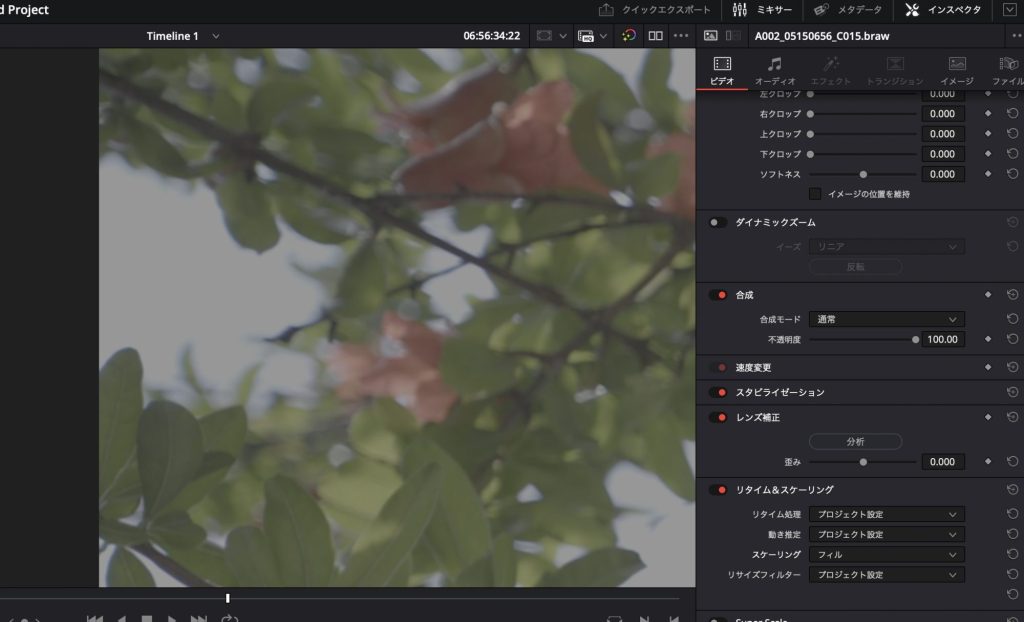Open the スケーリング dropdown showing フィル
Viewport: 1024px width, 622px height.
[886, 555]
